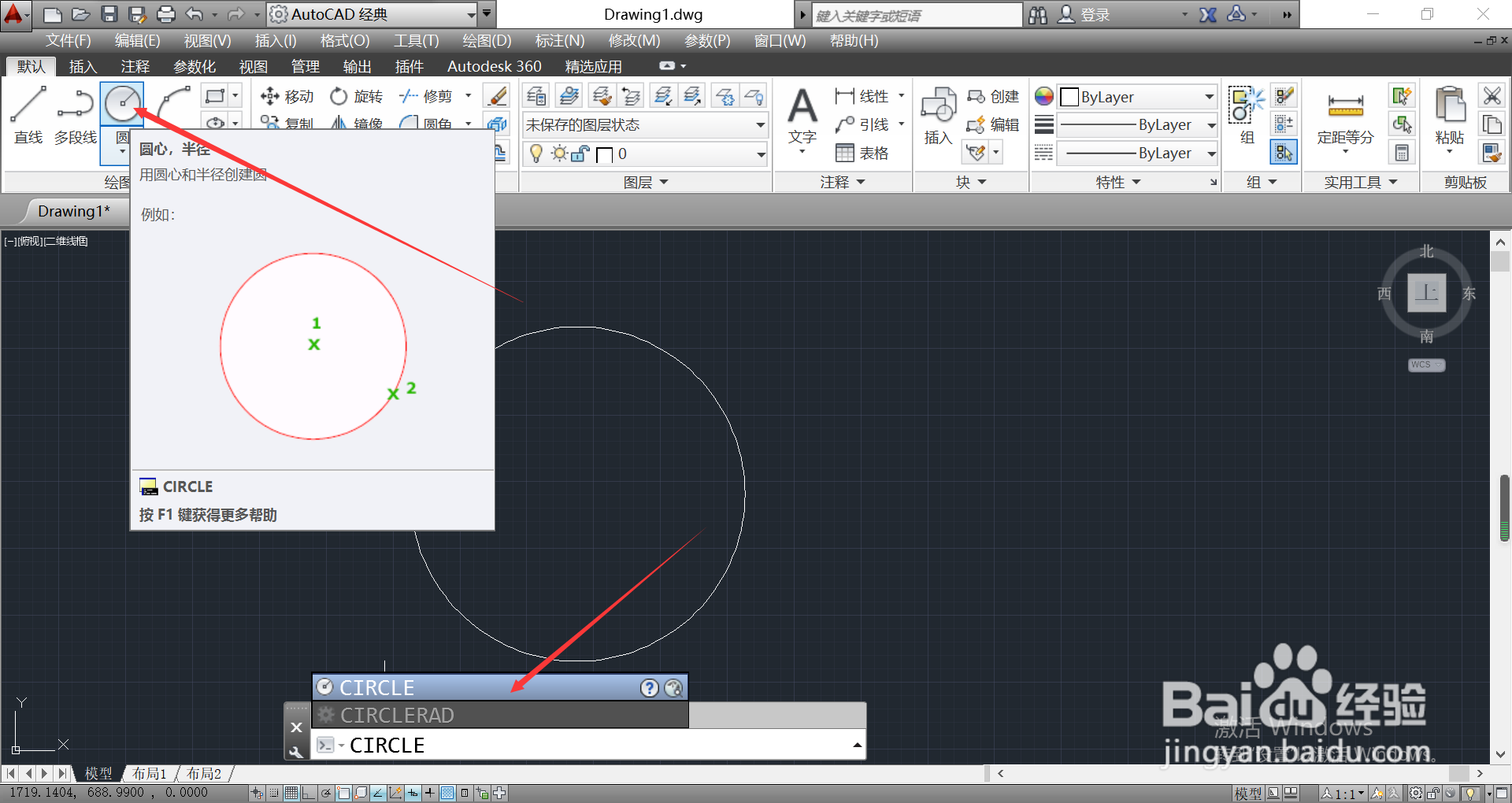Toggle object snap in status bar
Image resolution: width=1512 pixels, height=803 pixels.
click(343, 793)
